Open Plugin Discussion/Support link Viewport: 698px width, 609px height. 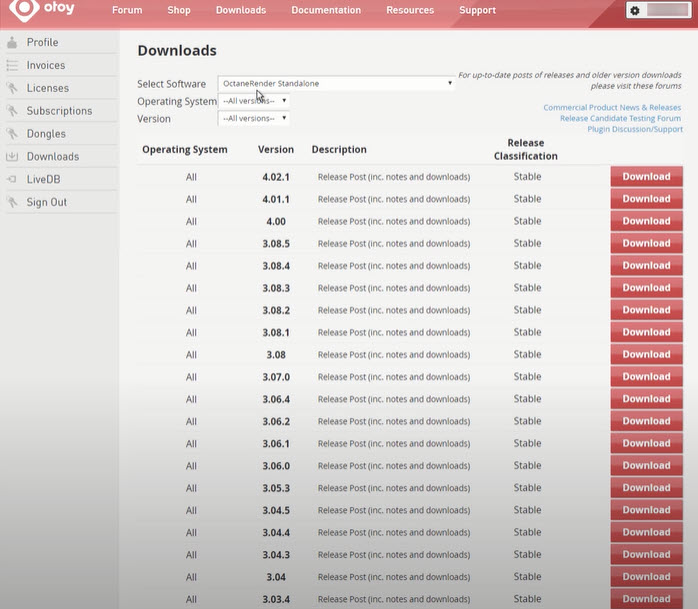[x=635, y=129]
